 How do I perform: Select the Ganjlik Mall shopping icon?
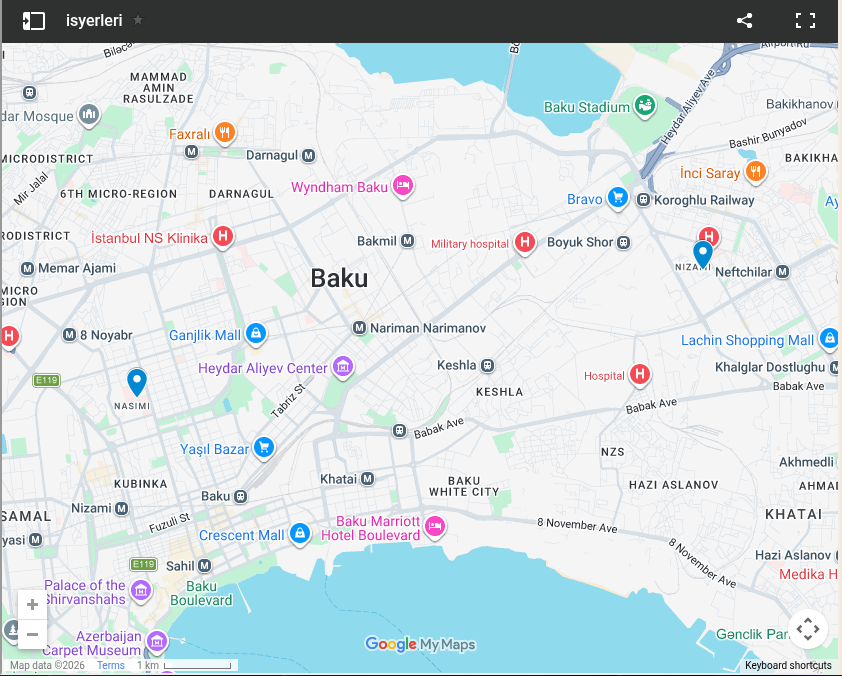255,333
